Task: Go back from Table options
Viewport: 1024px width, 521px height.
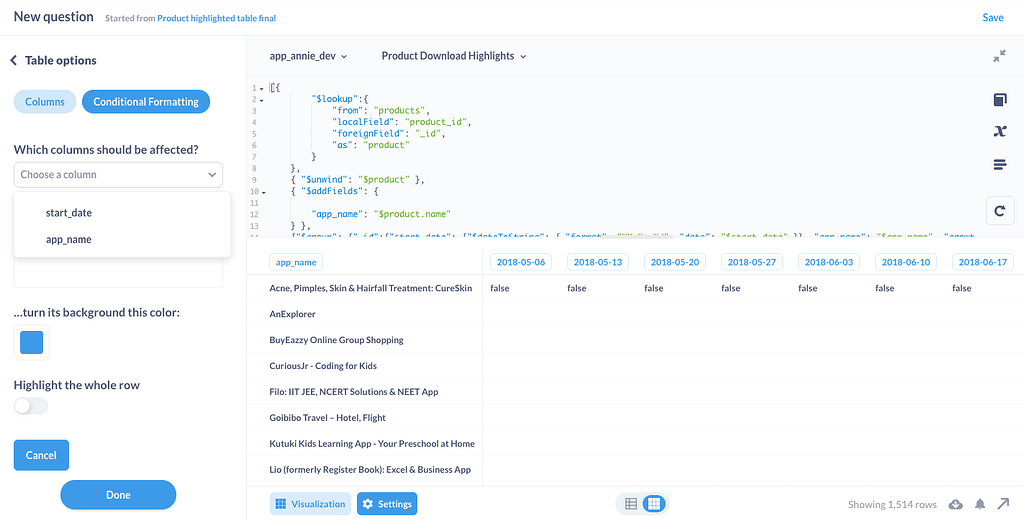Action: (13, 61)
